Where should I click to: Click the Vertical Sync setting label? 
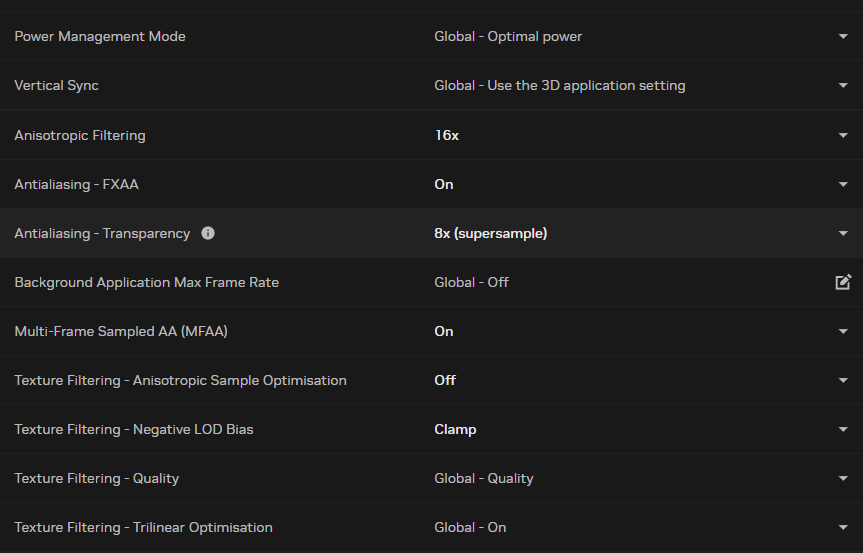57,86
